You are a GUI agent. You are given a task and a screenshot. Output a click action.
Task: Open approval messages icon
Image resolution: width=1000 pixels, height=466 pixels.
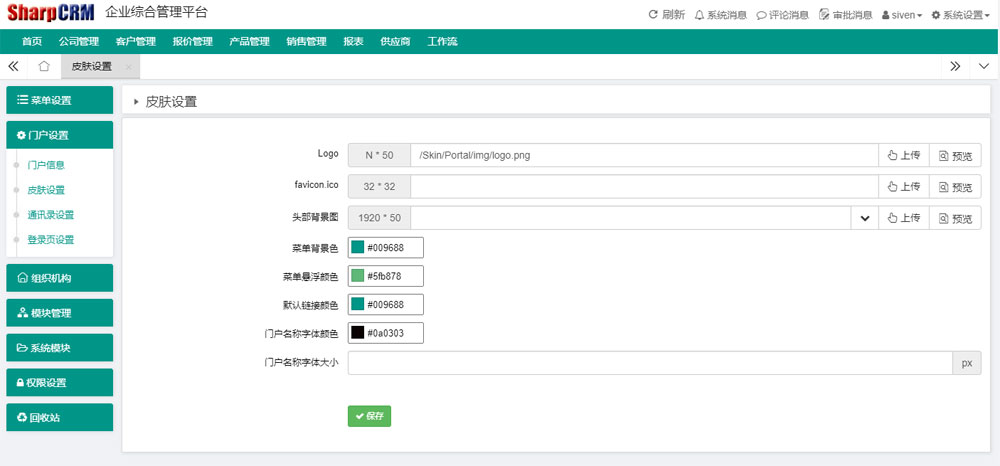[824, 15]
